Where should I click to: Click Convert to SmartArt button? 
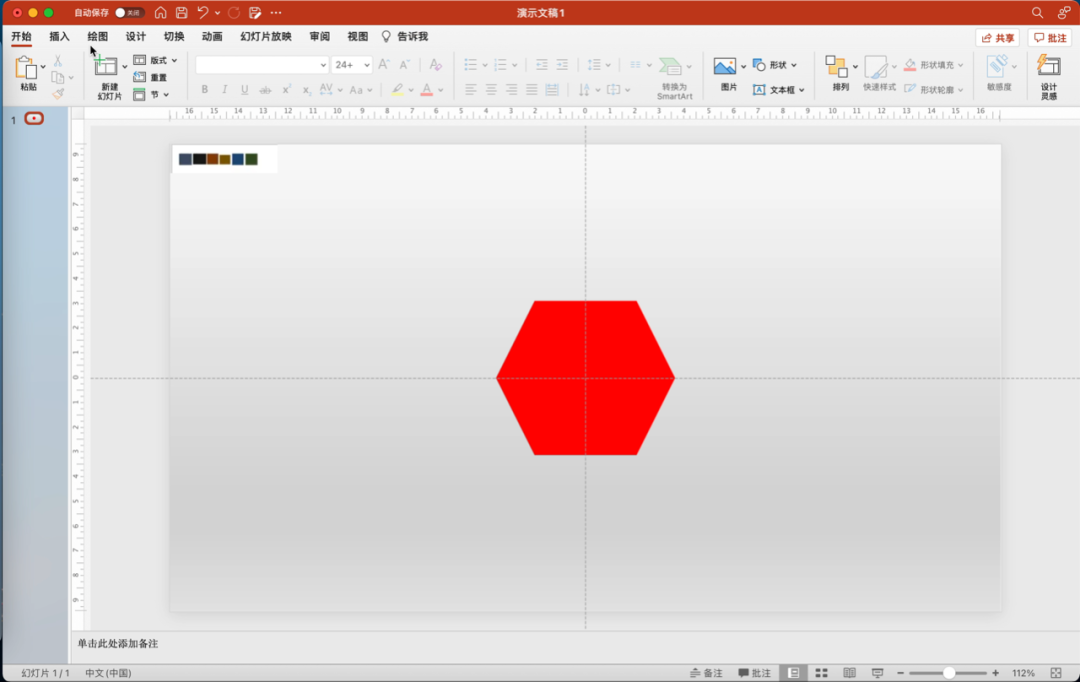point(673,79)
